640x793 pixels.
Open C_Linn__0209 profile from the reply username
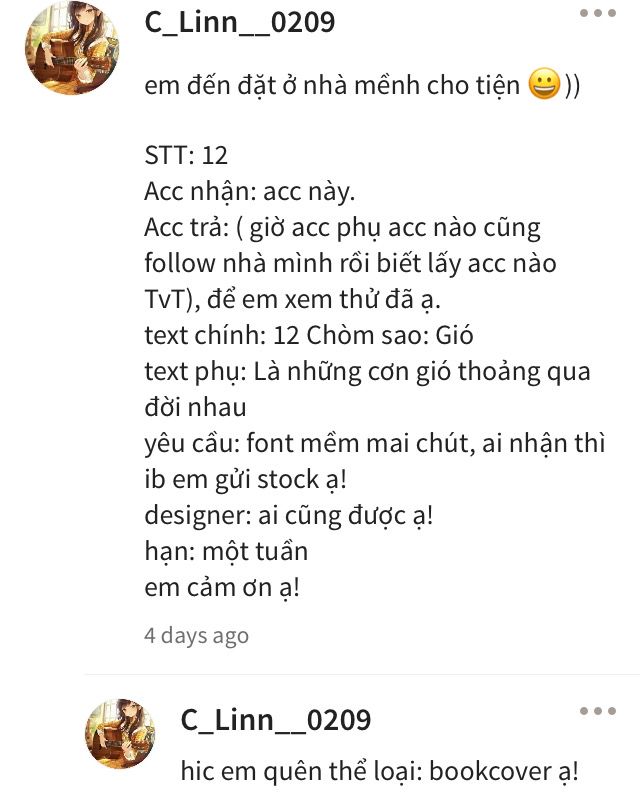tap(276, 720)
